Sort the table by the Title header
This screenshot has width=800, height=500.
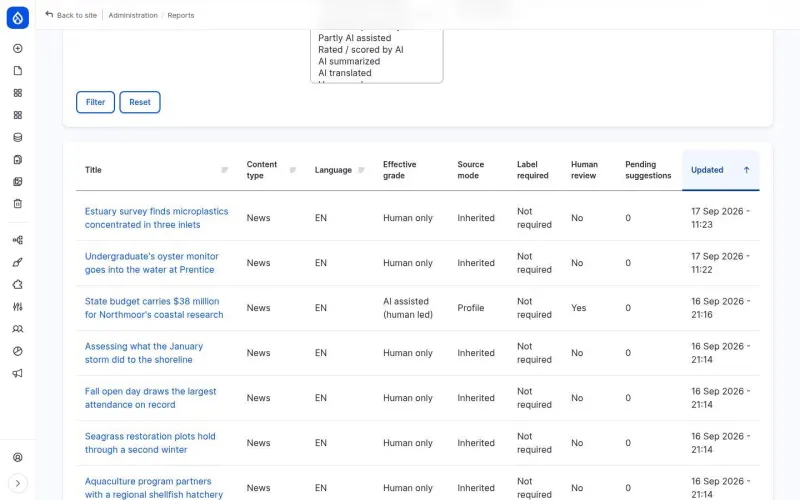pyautogui.click(x=93, y=170)
